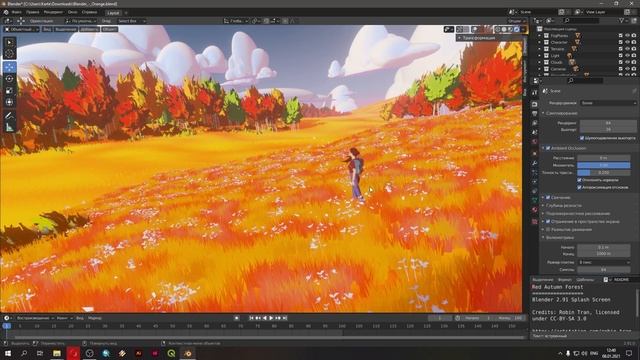Click the AO distance value field

(x=604, y=158)
